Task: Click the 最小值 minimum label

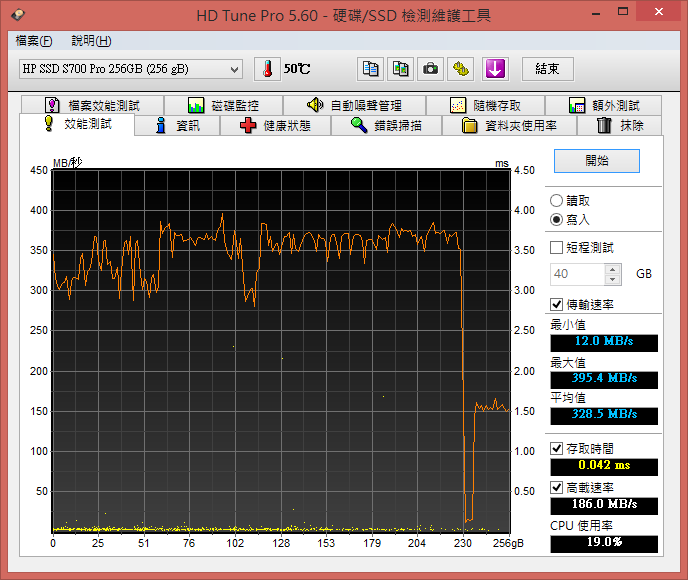Action: 568,325
